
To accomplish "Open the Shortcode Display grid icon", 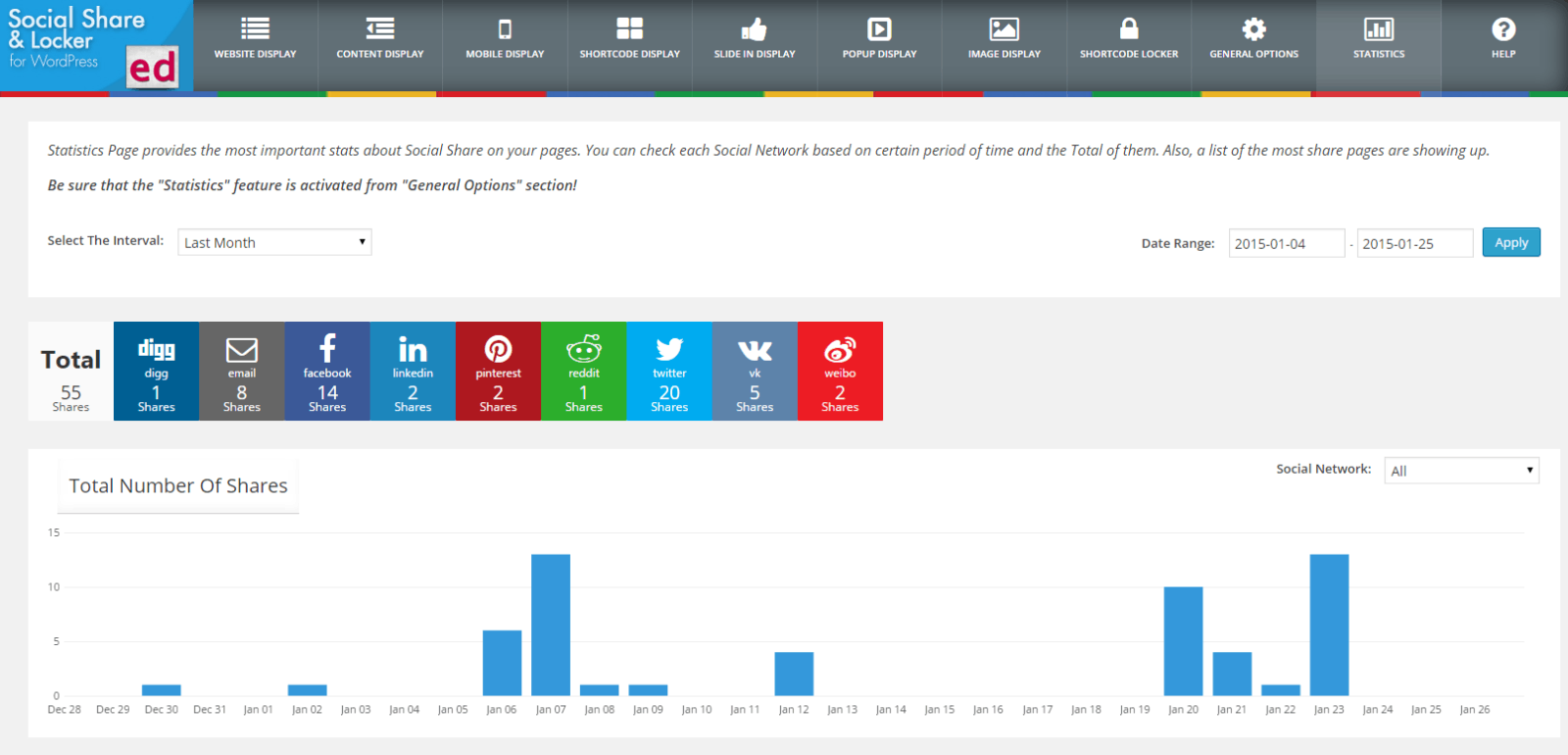I will [629, 29].
